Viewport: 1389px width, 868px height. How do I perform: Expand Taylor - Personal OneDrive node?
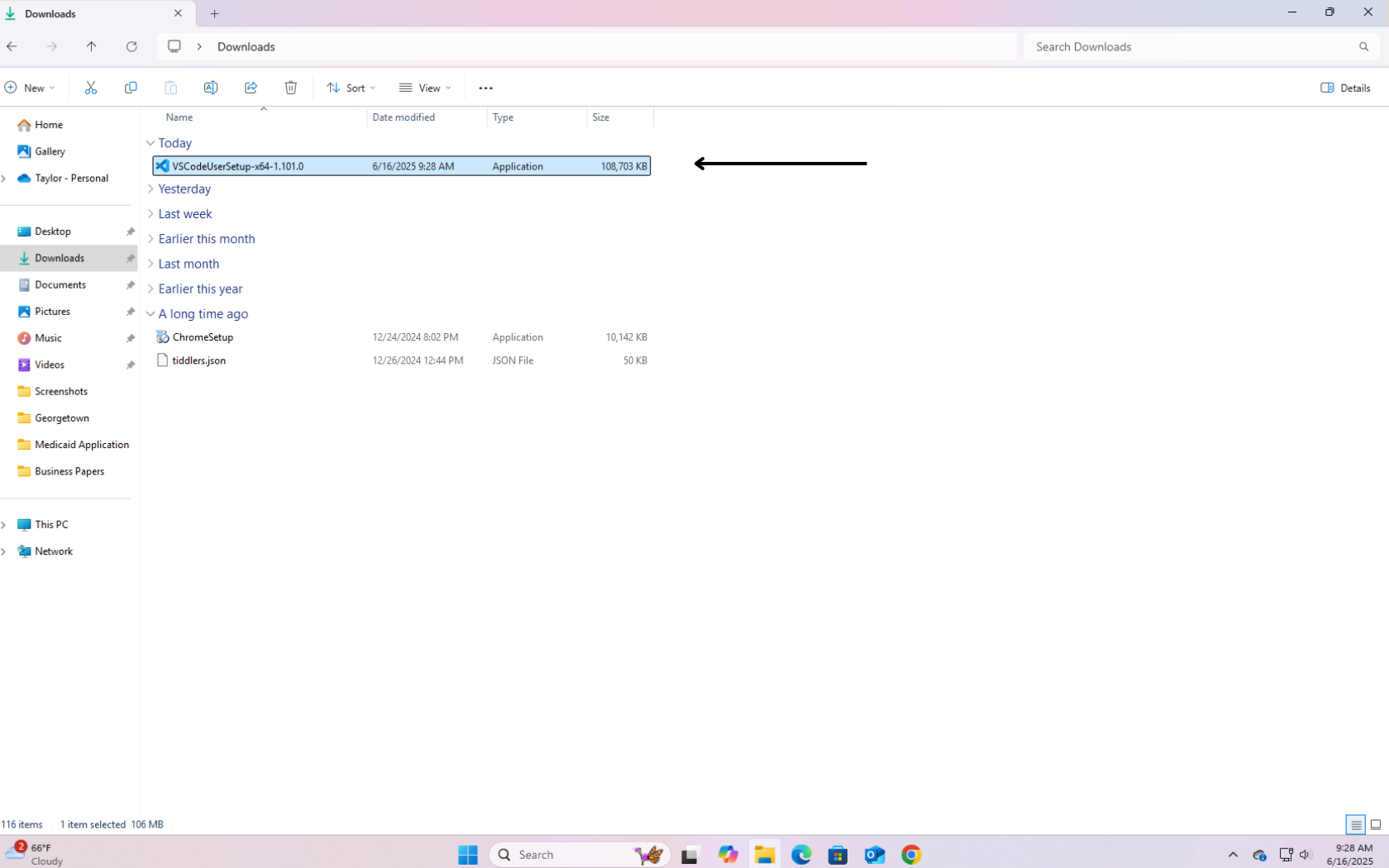[x=4, y=179]
